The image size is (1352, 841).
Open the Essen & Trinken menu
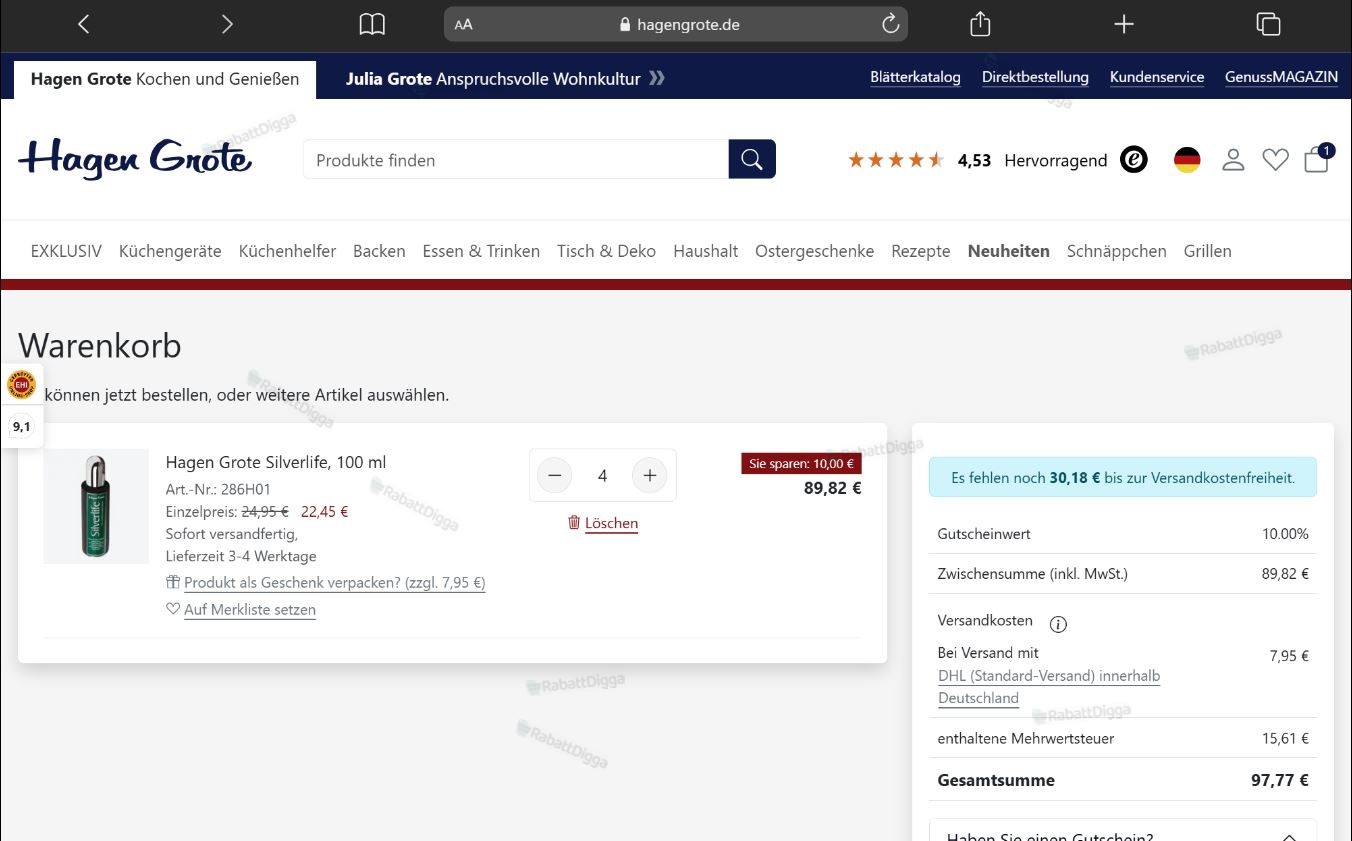click(x=481, y=251)
